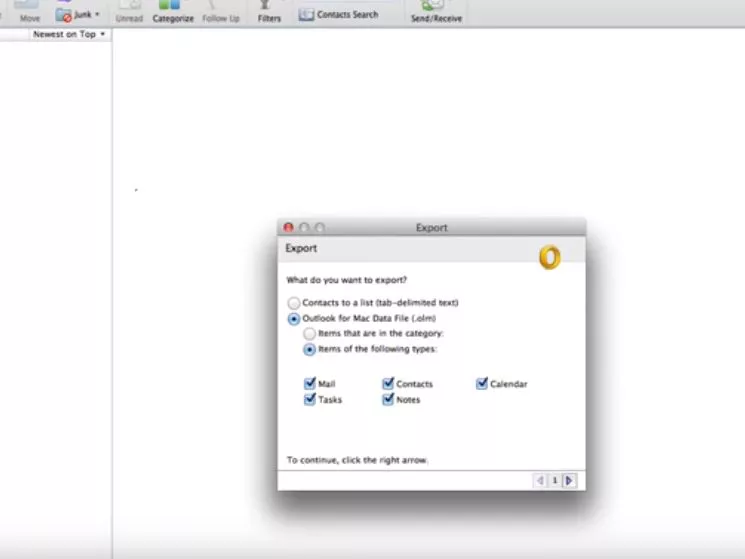Click the Contacts Search address book icon
This screenshot has height=559, width=745.
306,15
